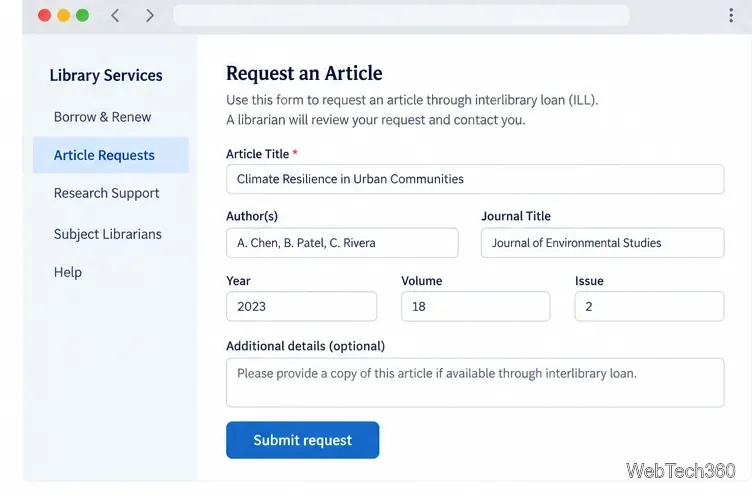Open the Help sidebar link
This screenshot has width=752, height=496.
point(68,272)
